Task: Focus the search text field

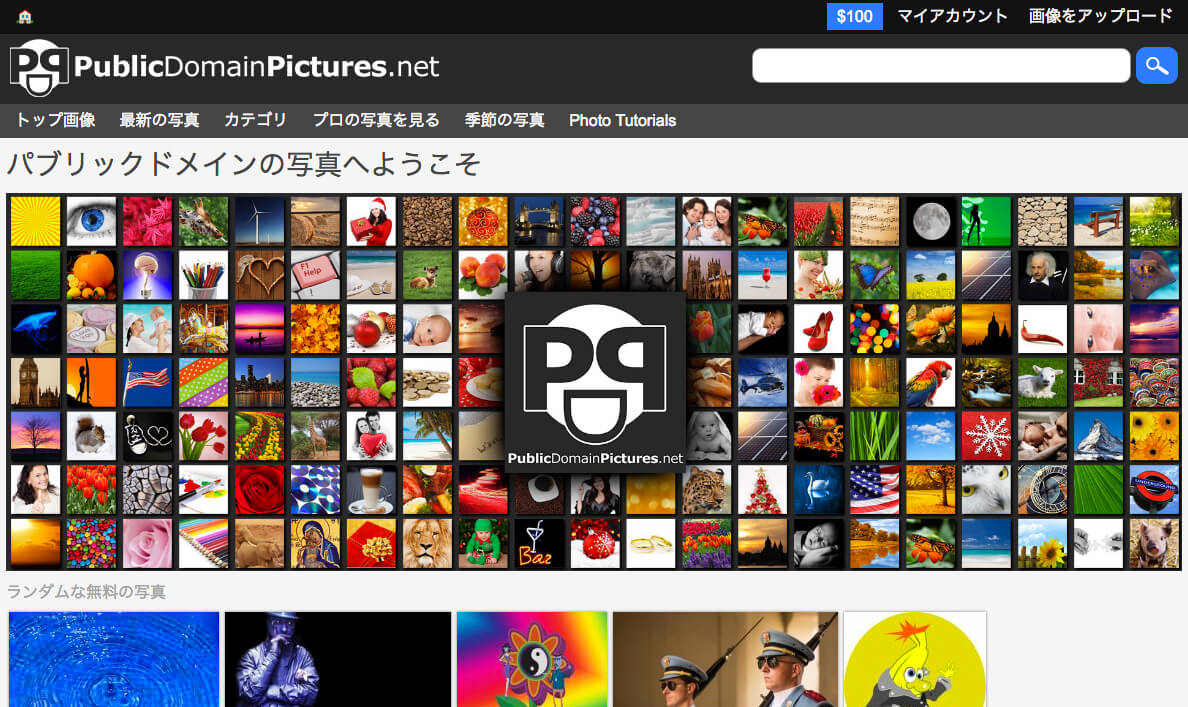Action: coord(941,66)
